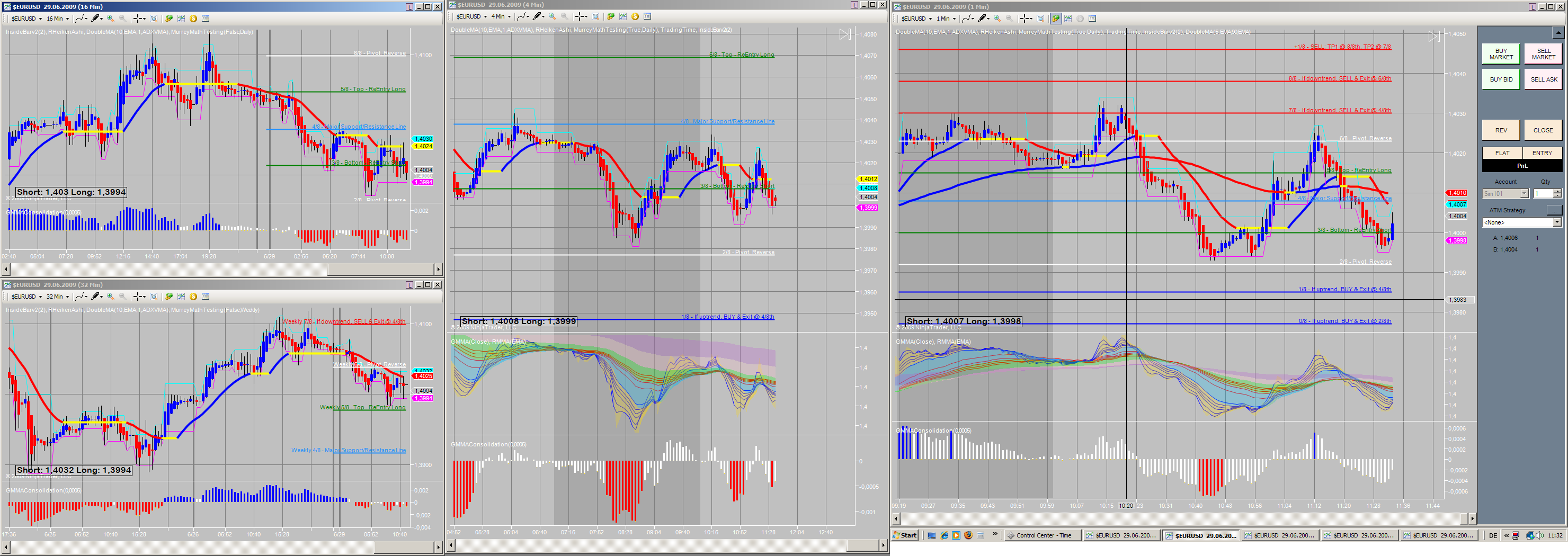The image size is (1568, 556).
Task: Open chart style menu in 32 Min window
Action: click(81, 296)
